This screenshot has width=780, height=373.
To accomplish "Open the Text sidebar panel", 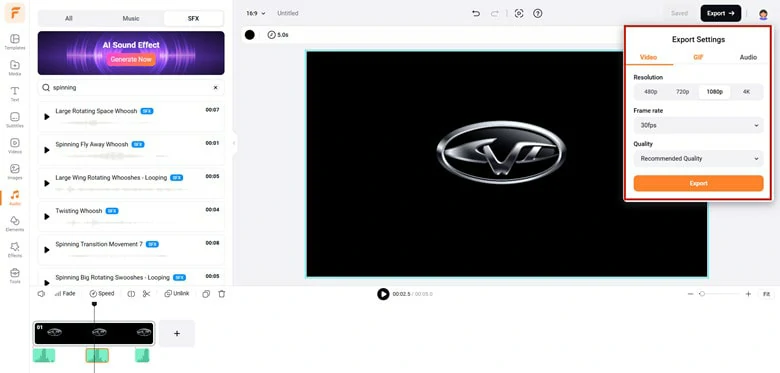I will point(15,93).
